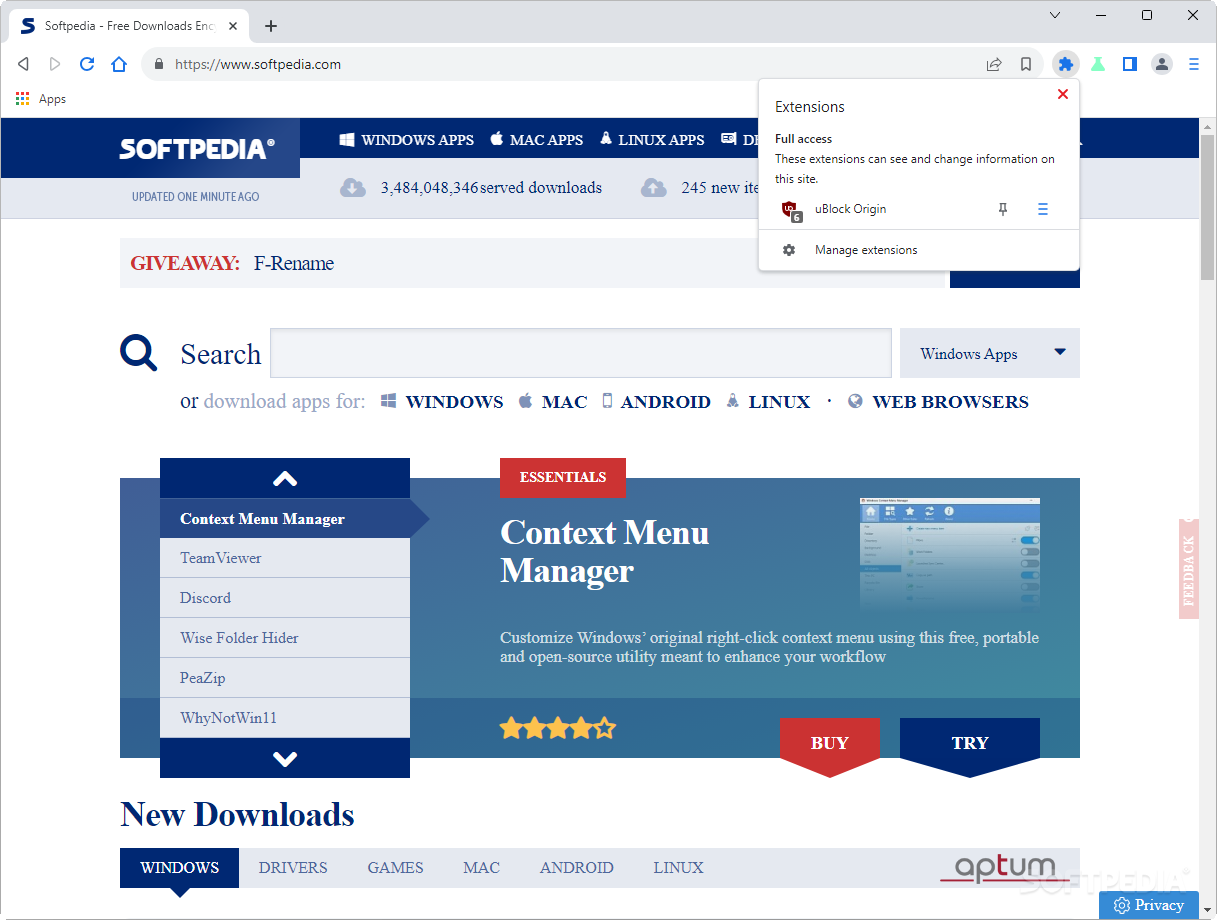This screenshot has height=920, width=1217.
Task: Select the Softpedia browser tab
Action: click(x=128, y=26)
